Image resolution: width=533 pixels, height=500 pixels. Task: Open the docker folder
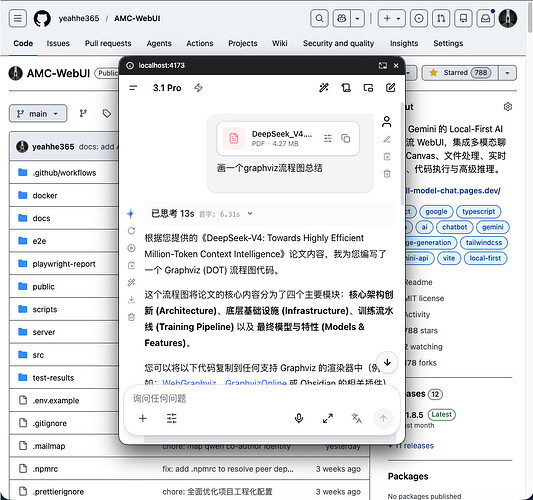[x=45, y=195]
